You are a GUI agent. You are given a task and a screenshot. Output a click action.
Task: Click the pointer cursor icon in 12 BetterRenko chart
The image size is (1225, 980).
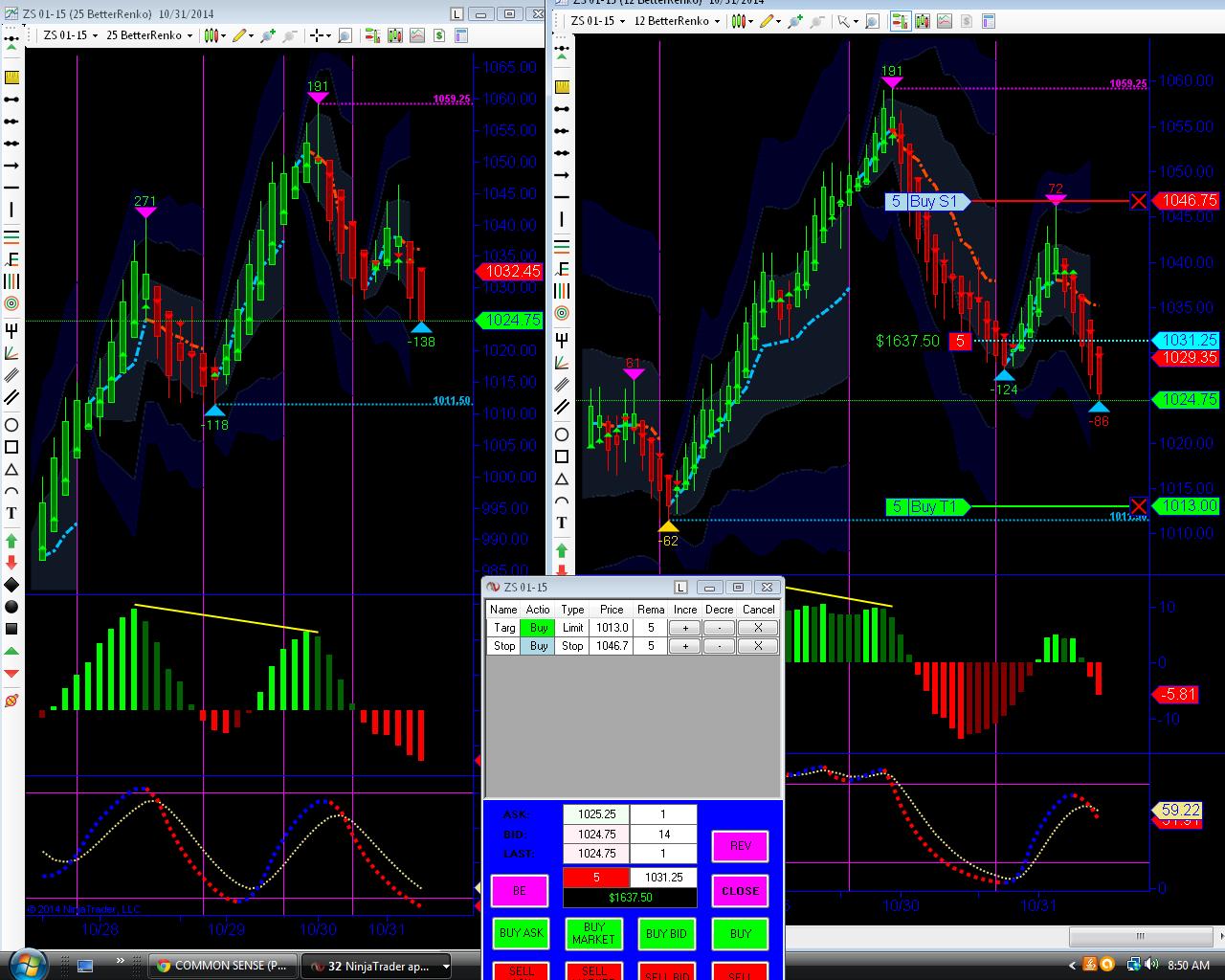point(843,21)
